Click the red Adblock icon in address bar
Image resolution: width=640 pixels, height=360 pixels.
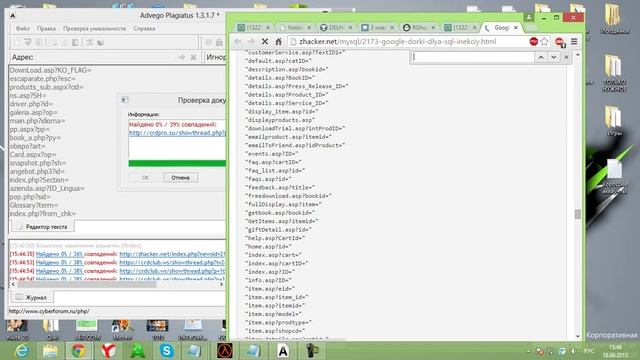pyautogui.click(x=533, y=42)
